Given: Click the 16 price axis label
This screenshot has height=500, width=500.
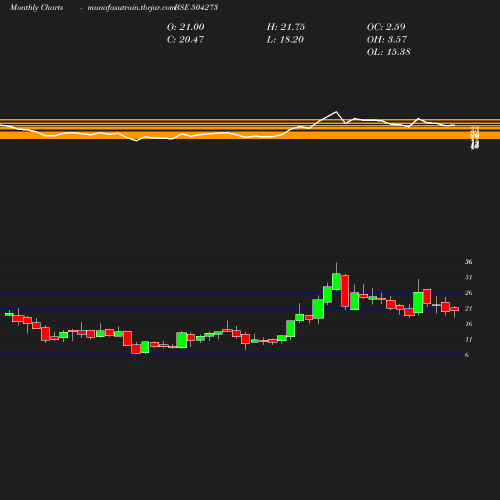Looking at the screenshot, I should [x=469, y=324].
